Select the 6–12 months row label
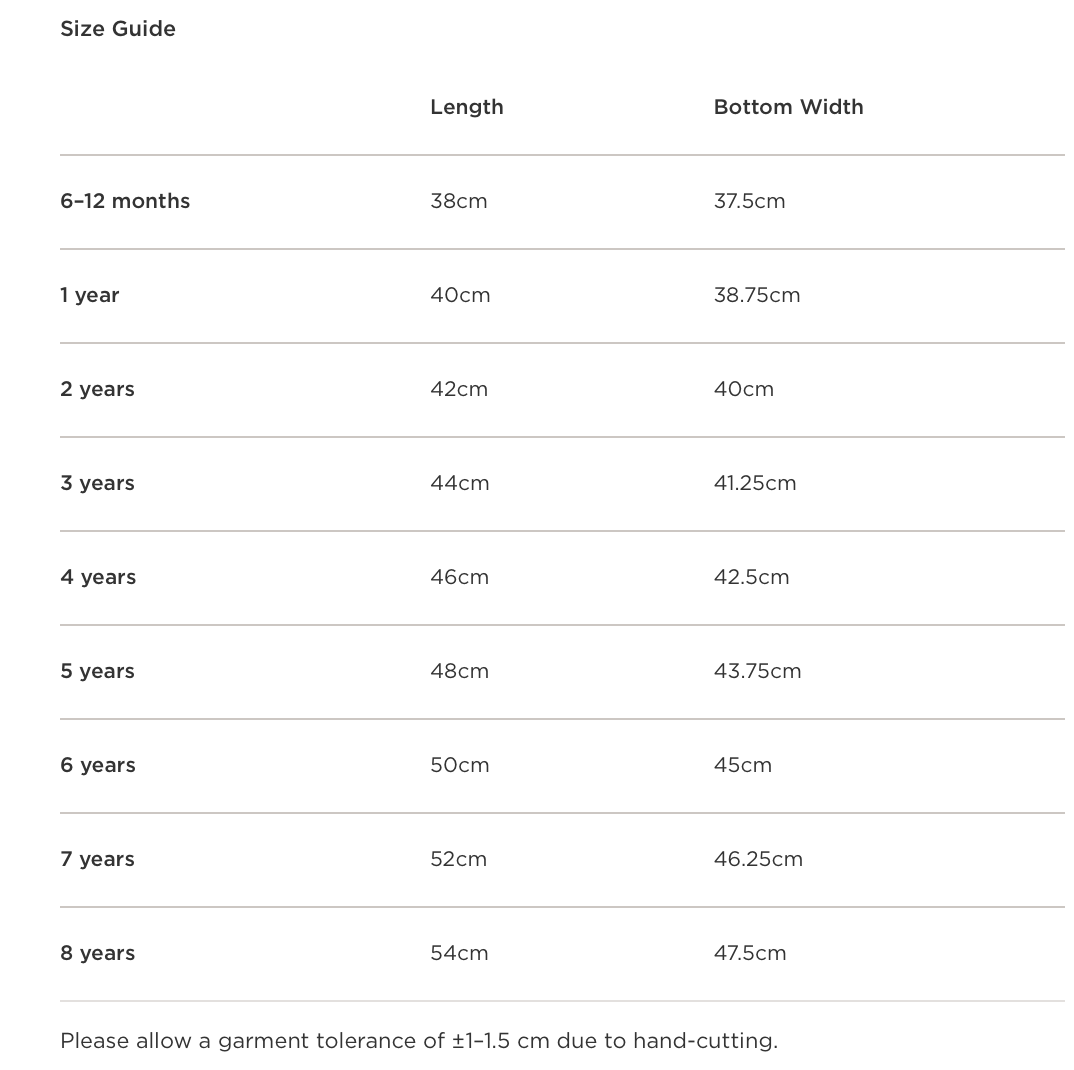 125,201
